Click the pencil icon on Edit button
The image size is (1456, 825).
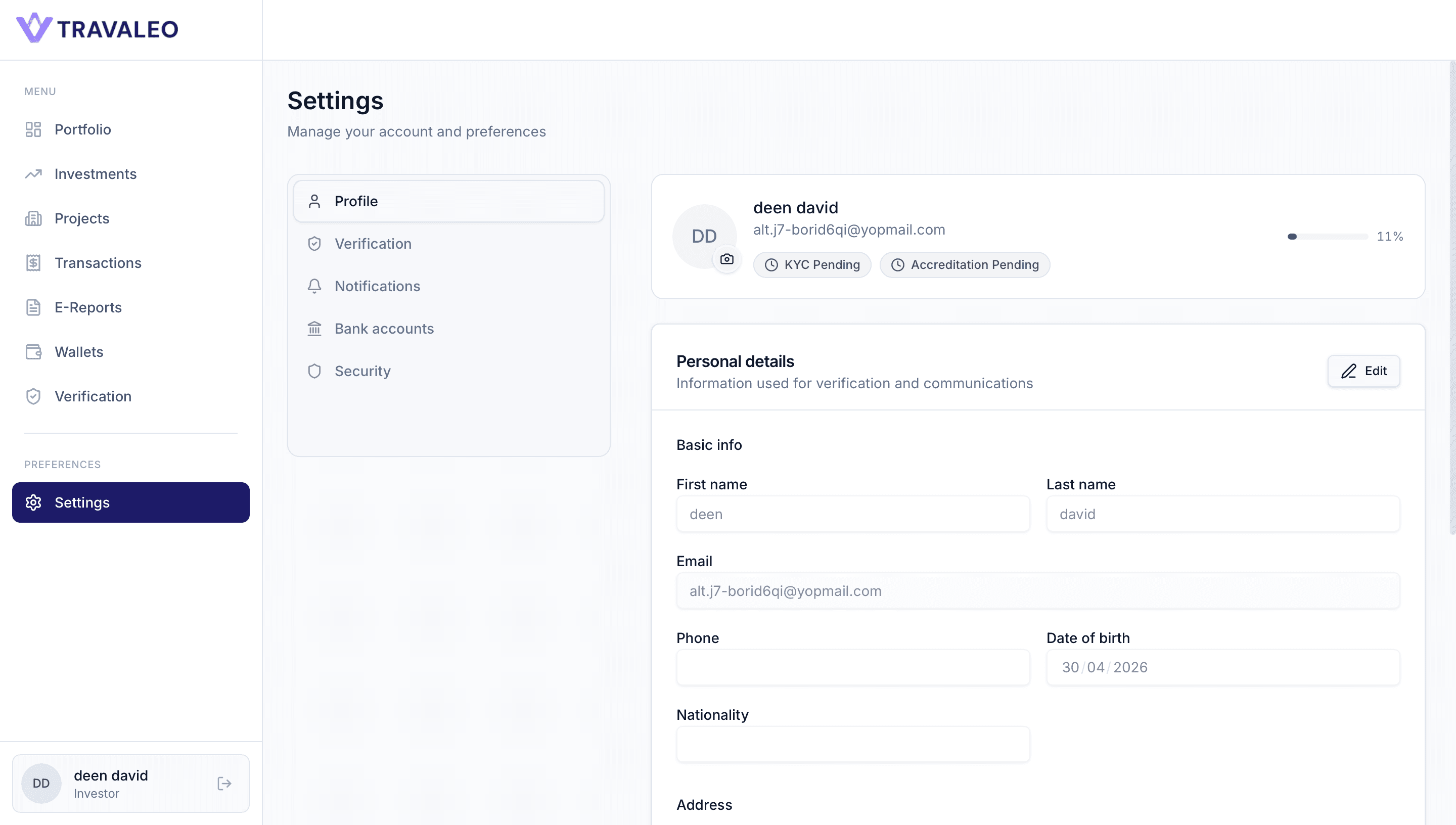1349,371
